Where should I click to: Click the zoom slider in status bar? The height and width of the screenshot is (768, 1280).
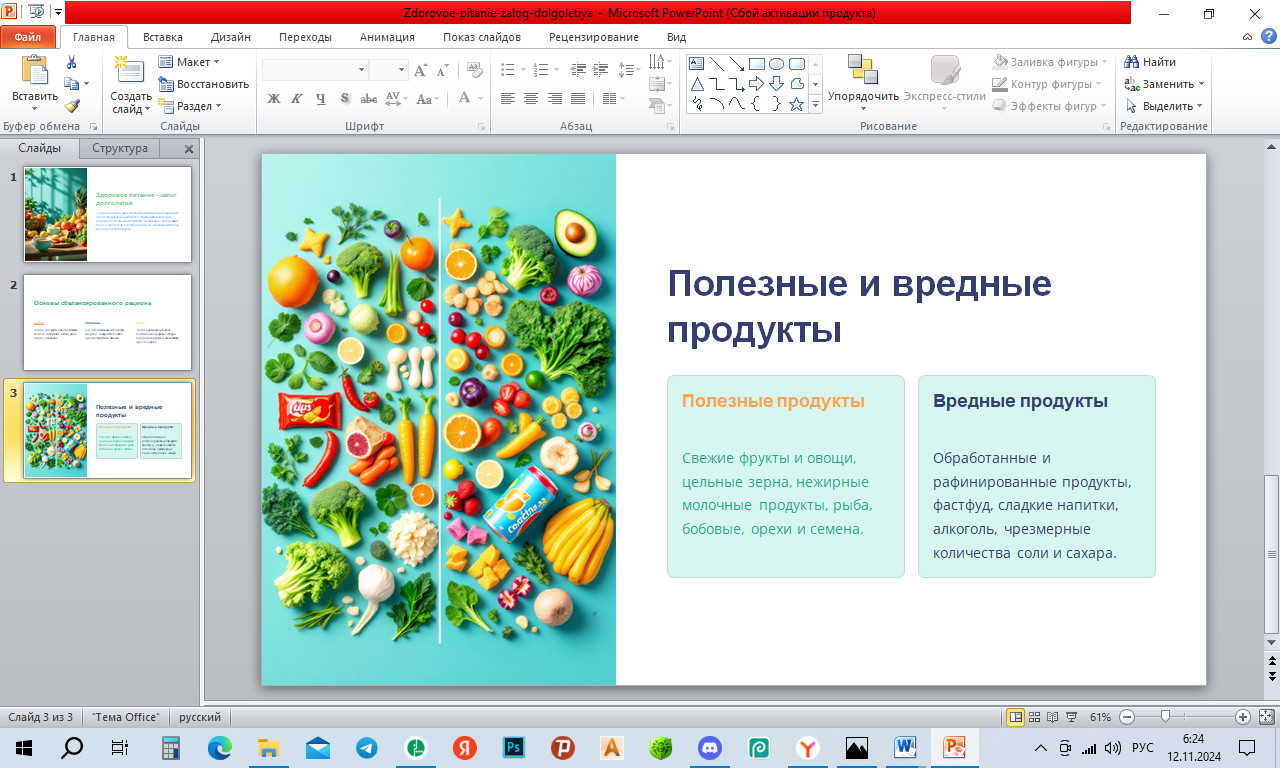tap(1165, 717)
